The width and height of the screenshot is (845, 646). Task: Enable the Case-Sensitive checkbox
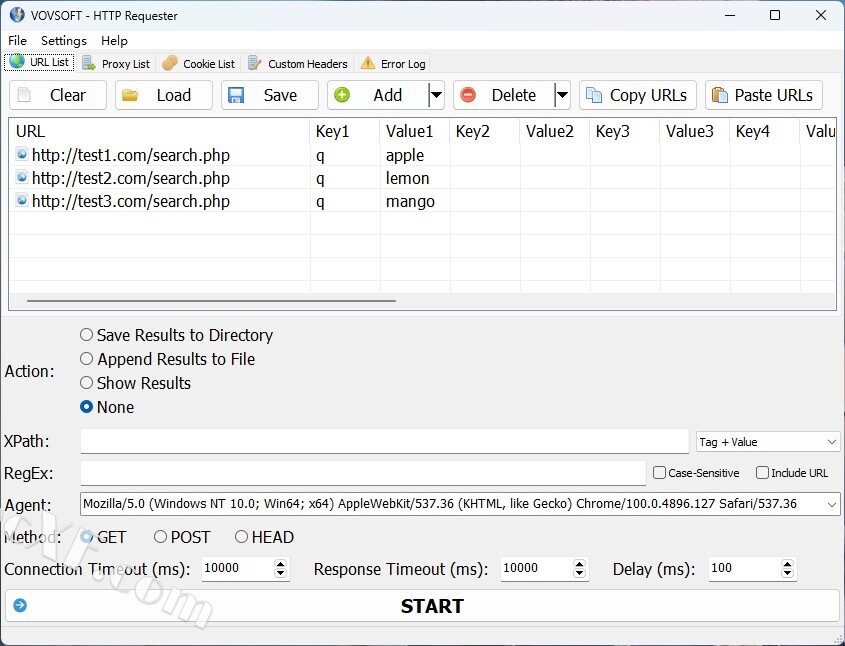[x=659, y=473]
